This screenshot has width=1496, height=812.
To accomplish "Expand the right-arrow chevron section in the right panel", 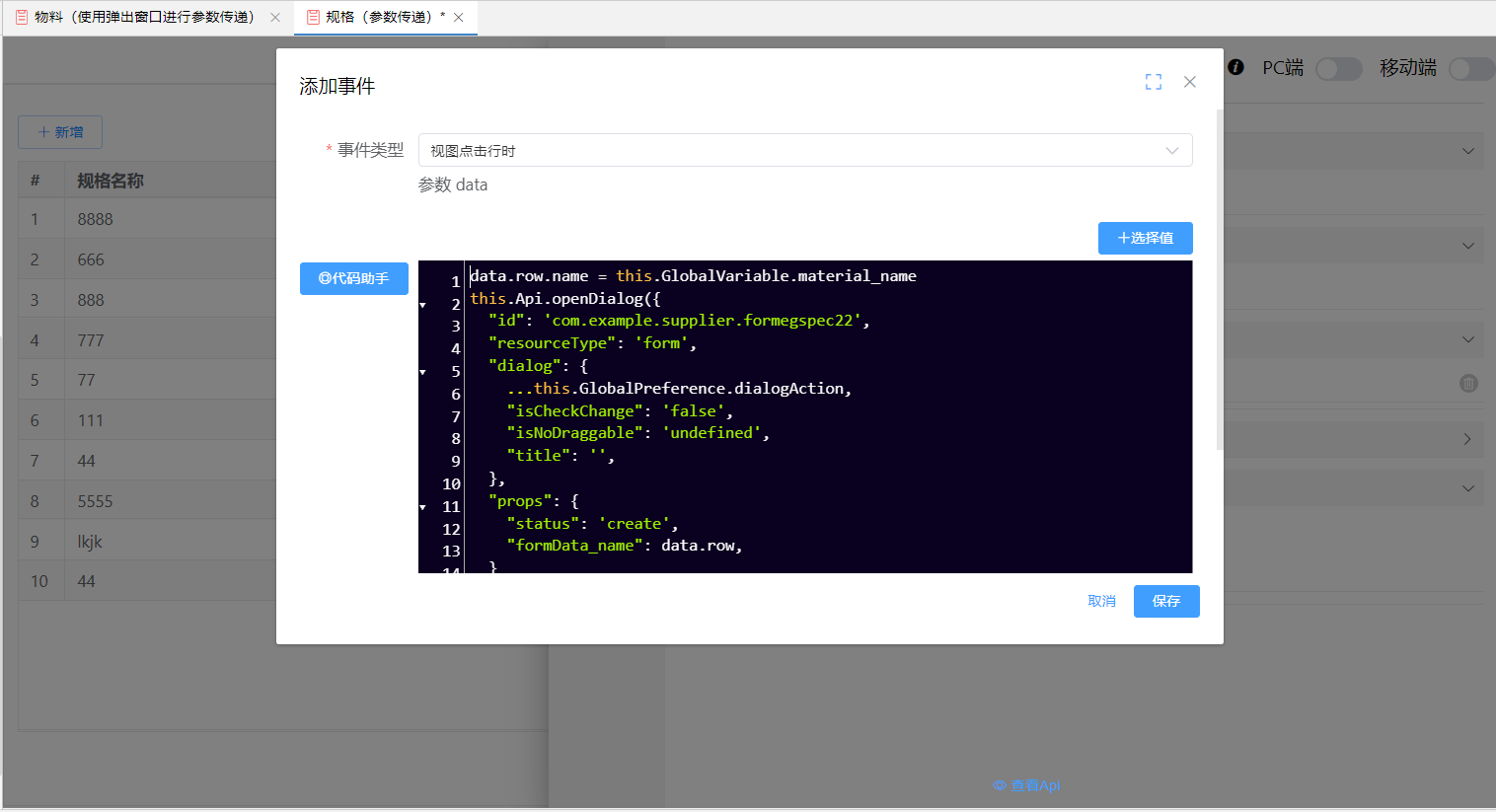I will (x=1467, y=439).
